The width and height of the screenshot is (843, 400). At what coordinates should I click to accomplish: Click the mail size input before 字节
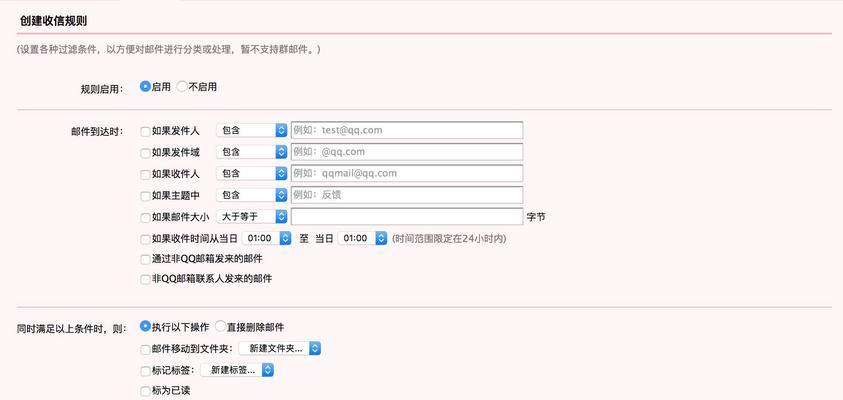(x=407, y=216)
